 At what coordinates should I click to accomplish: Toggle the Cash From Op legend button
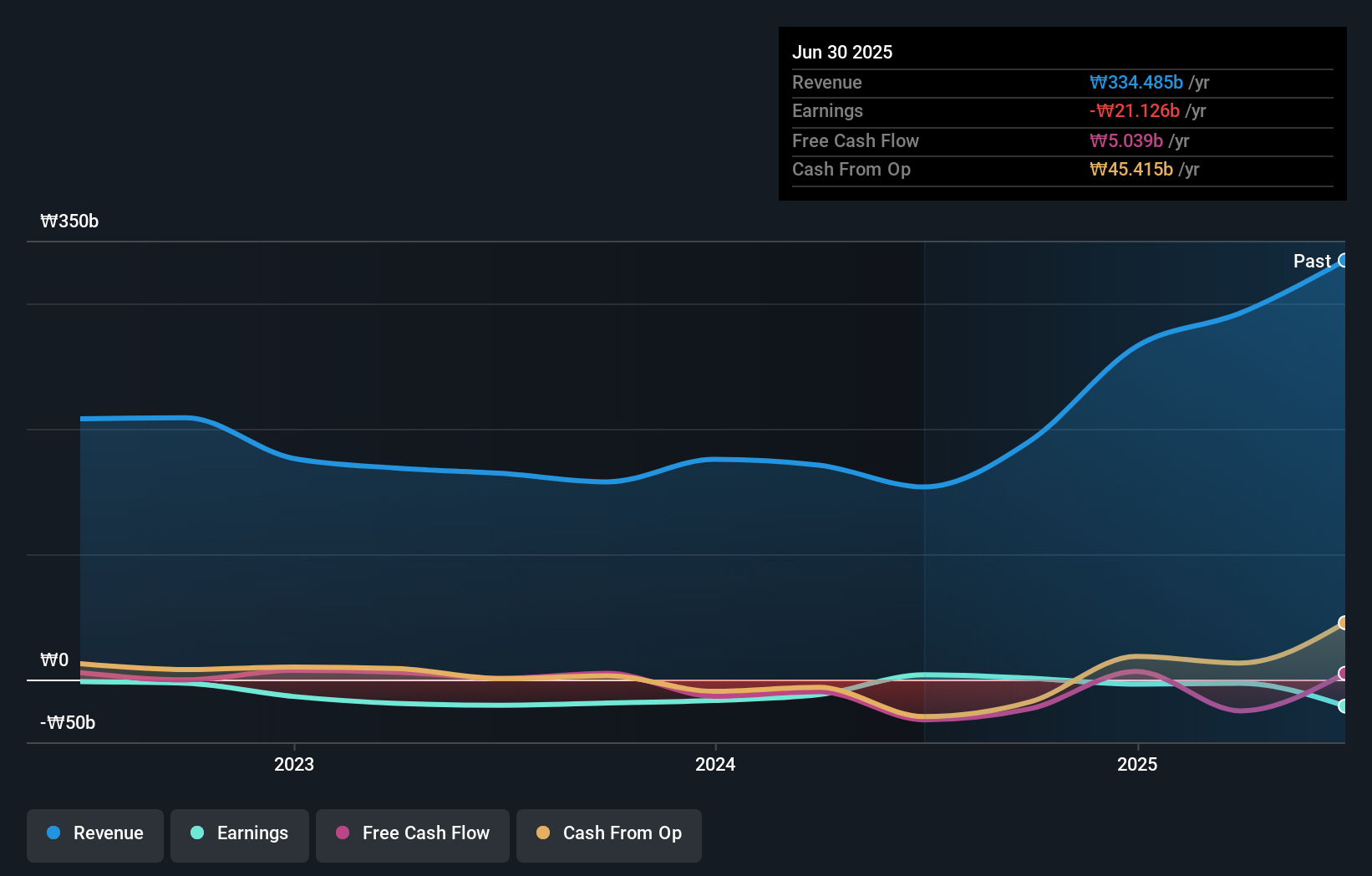coord(609,835)
